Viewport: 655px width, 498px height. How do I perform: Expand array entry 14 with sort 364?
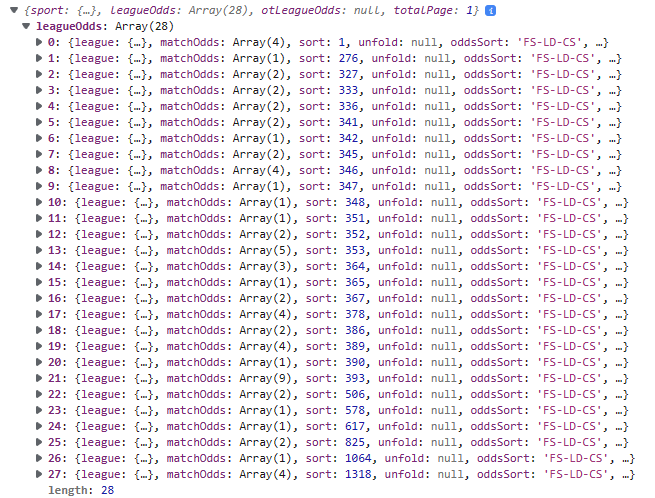tap(39, 266)
